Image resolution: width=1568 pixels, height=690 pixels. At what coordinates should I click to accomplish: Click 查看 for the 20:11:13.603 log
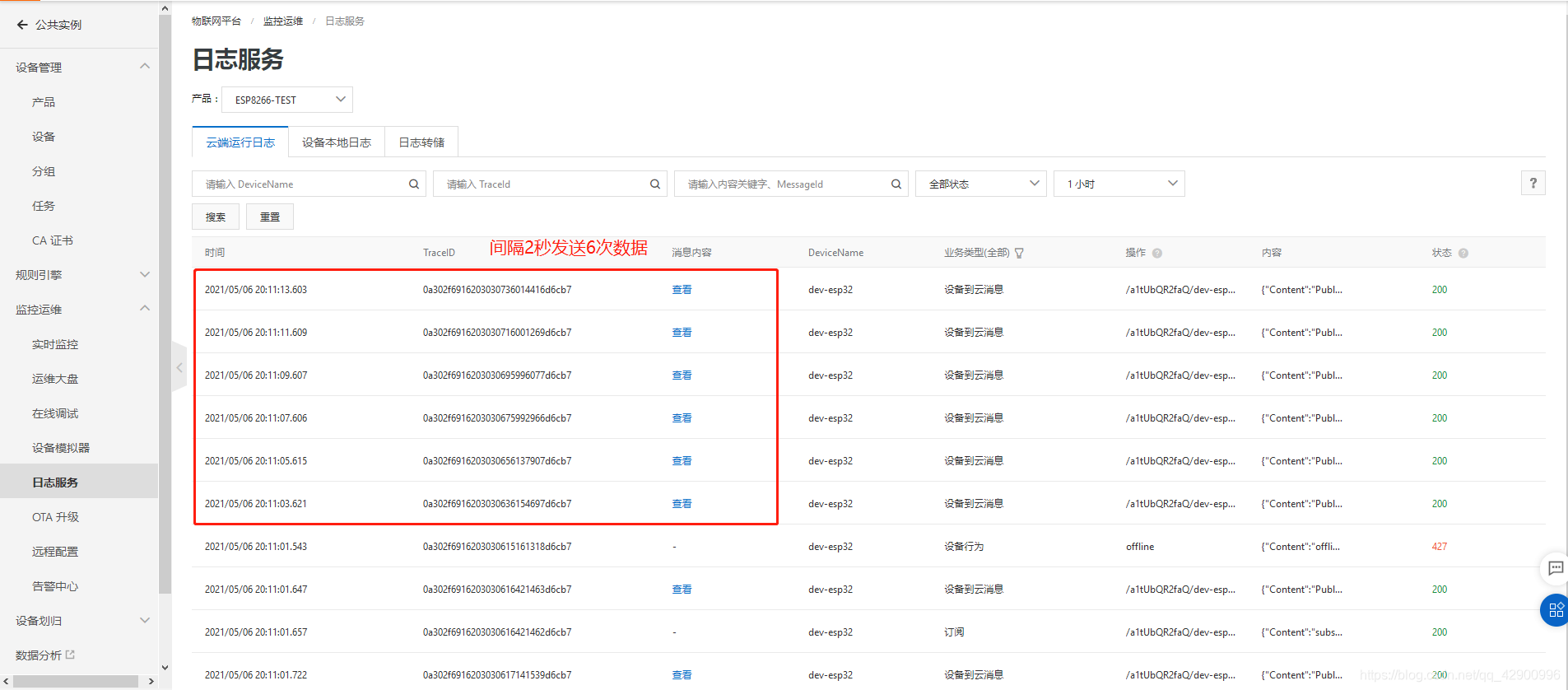pyautogui.click(x=682, y=290)
